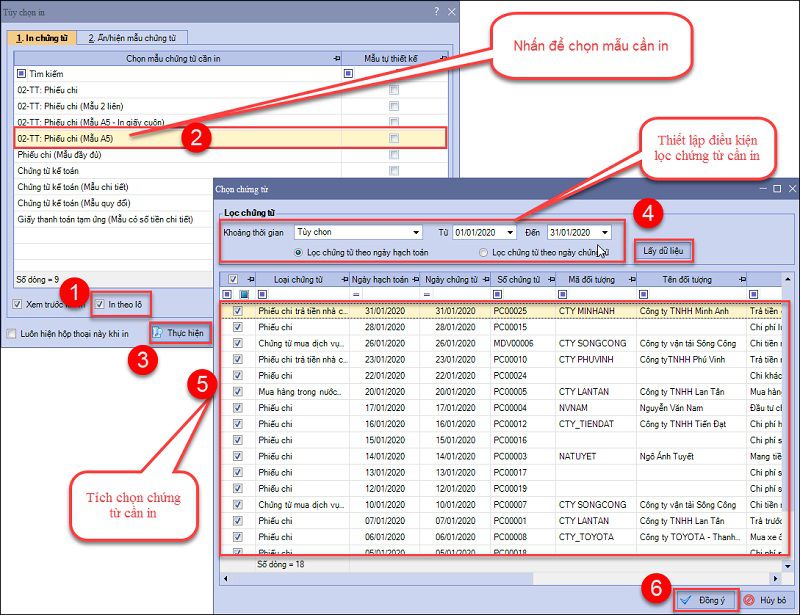This screenshot has height=615, width=800.
Task: Click 'Hủy bỏ' cancel button
Action: (x=766, y=600)
